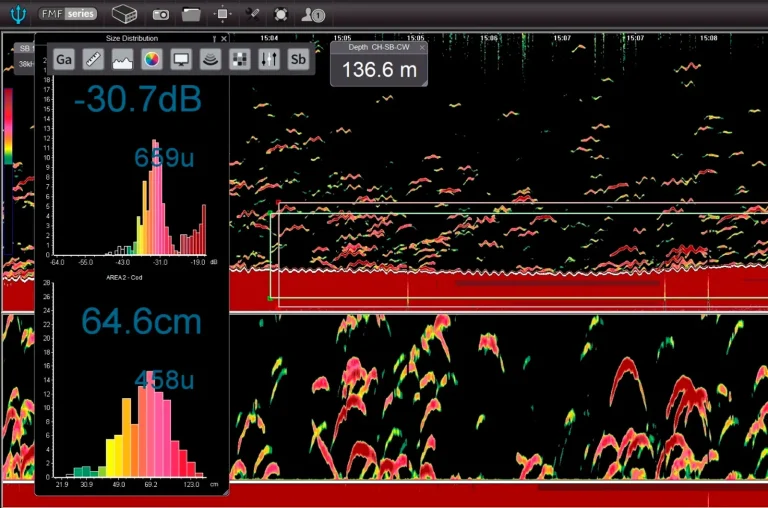Image resolution: width=768 pixels, height=508 pixels.
Task: Click the -31.0 dB axis label
Action: 160,262
